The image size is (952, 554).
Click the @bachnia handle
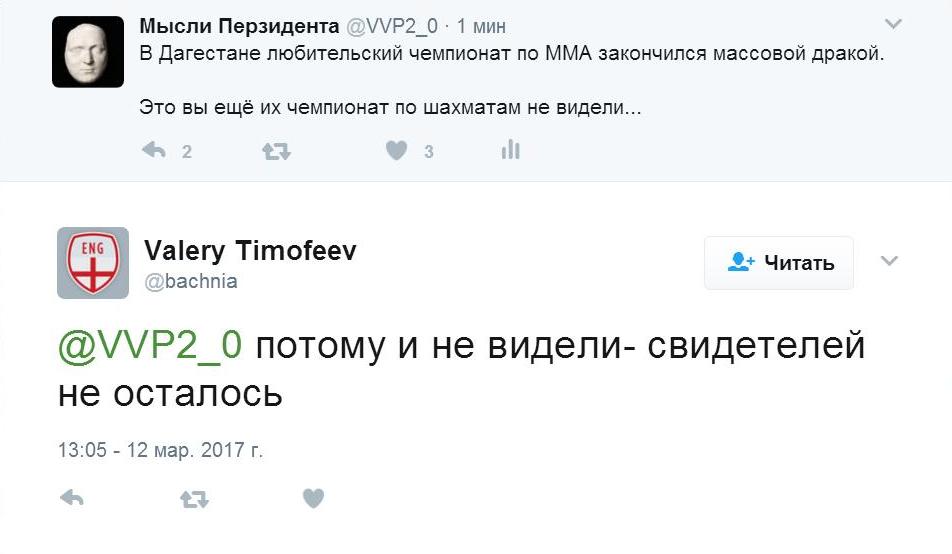[191, 281]
